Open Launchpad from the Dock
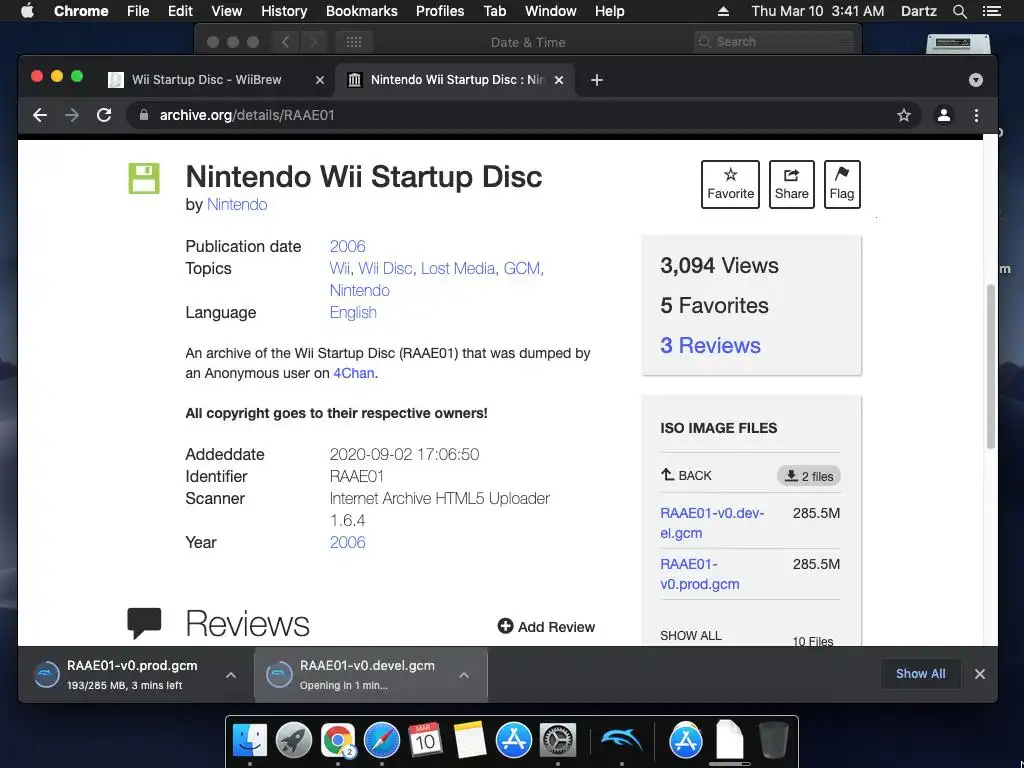 (x=293, y=740)
